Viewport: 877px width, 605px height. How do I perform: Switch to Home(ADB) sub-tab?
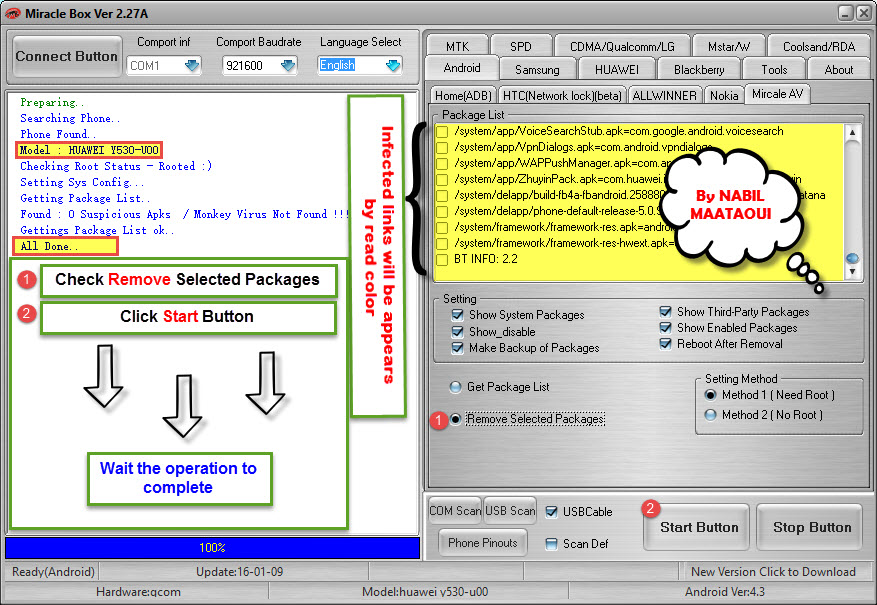click(x=463, y=96)
